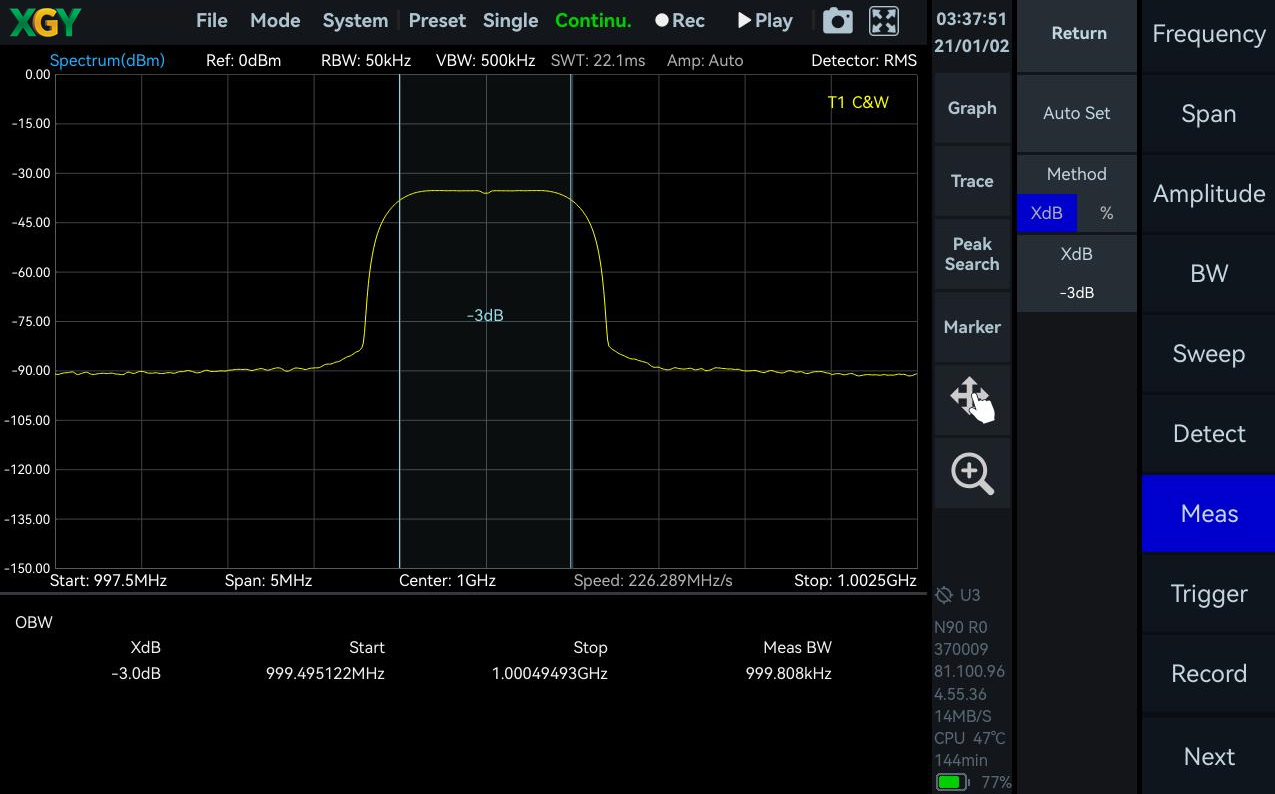
Task: Tap the XdB value -3.0dB in table
Action: [x=136, y=673]
